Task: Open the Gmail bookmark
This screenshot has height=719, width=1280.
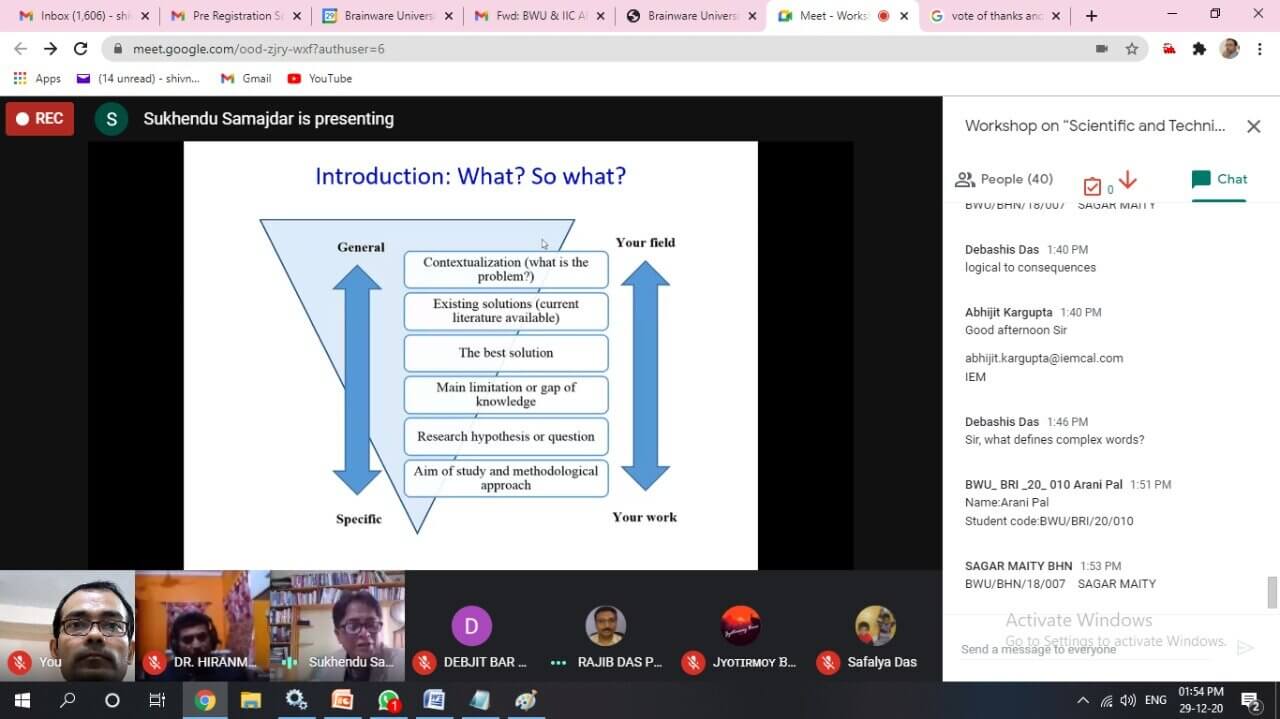Action: click(246, 78)
